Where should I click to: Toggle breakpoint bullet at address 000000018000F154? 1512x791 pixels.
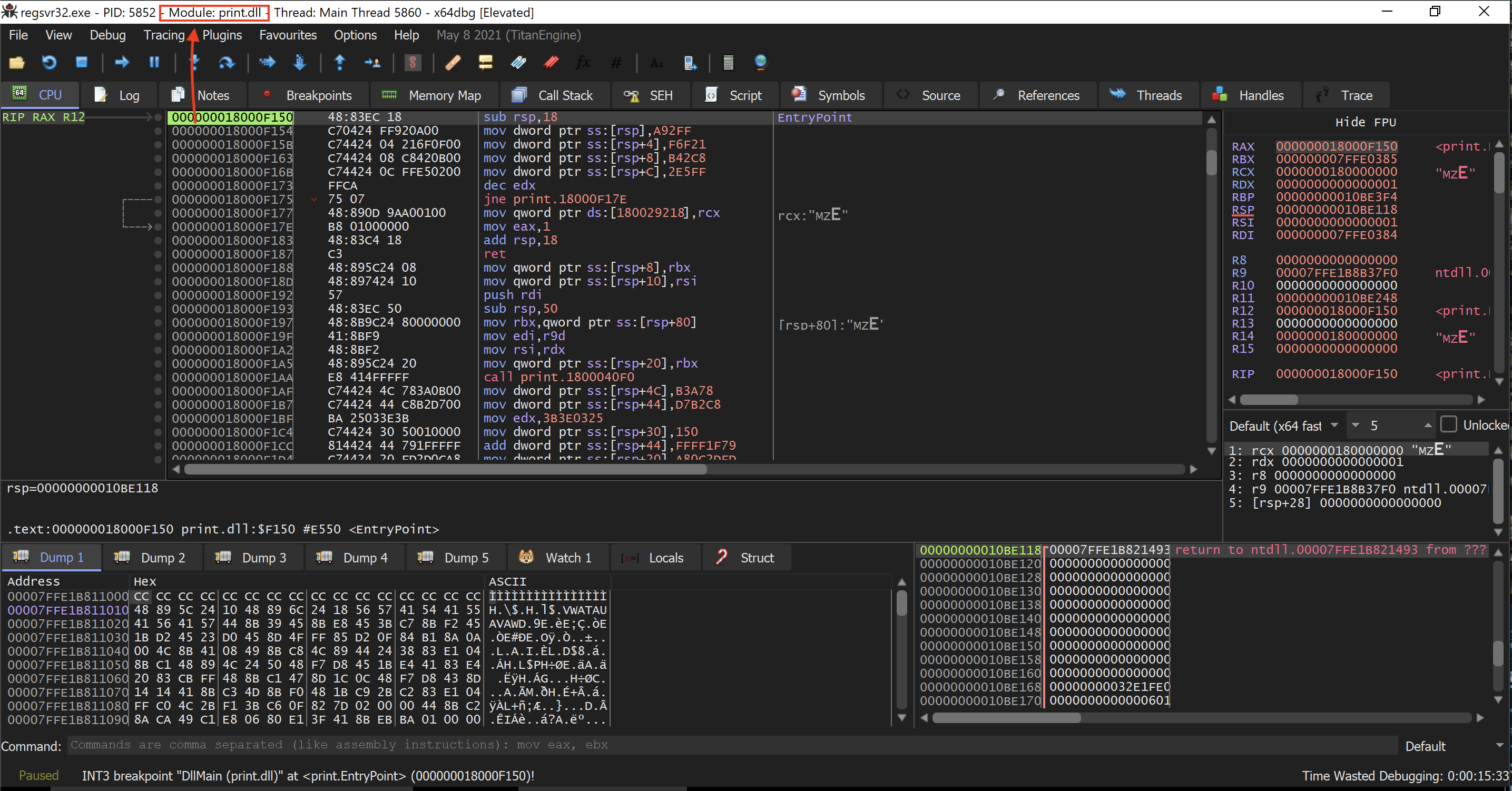point(158,131)
